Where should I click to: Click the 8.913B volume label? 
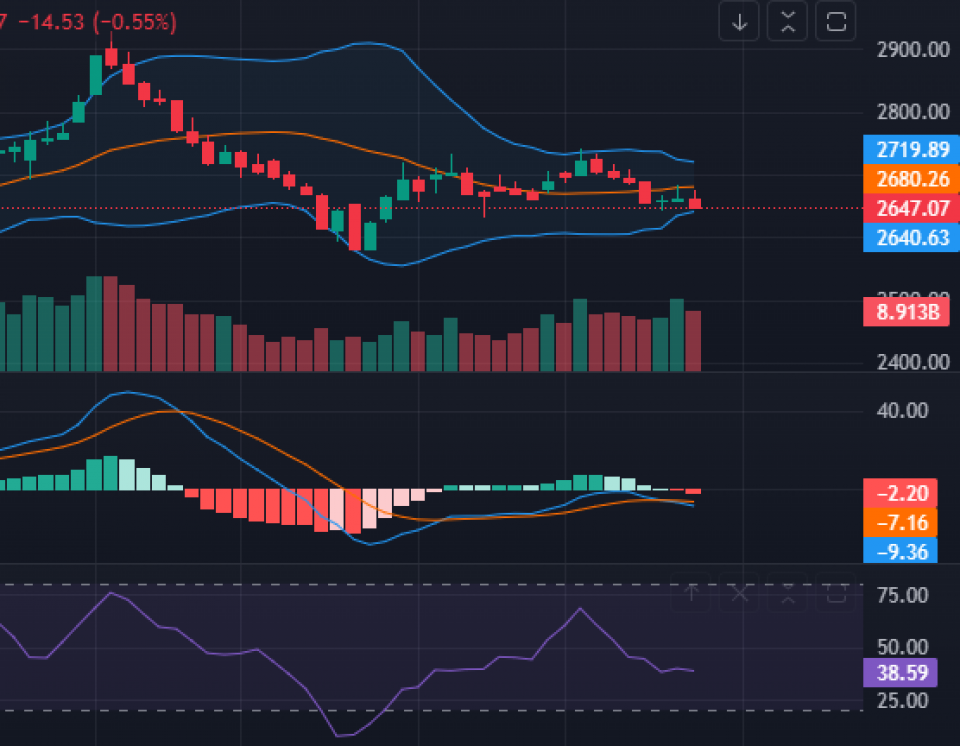pos(907,312)
